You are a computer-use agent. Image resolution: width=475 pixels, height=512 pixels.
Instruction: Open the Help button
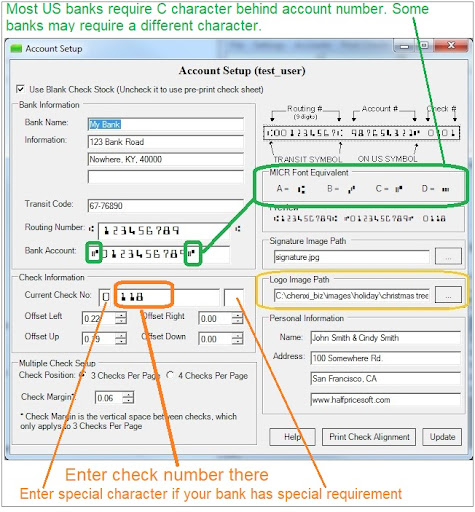click(292, 437)
